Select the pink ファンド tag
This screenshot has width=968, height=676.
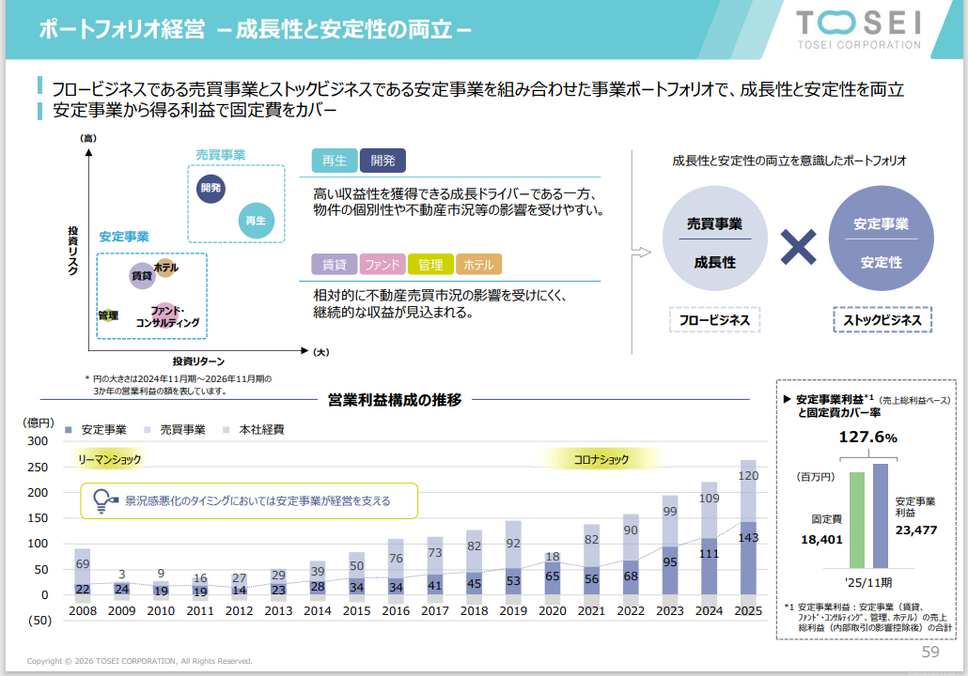(382, 265)
